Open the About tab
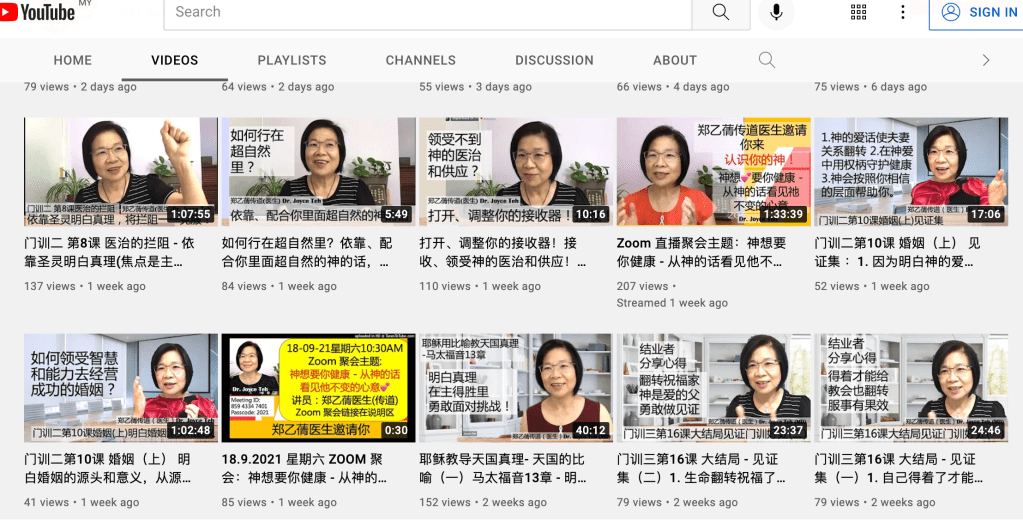The height and width of the screenshot is (520, 1023). 675,60
